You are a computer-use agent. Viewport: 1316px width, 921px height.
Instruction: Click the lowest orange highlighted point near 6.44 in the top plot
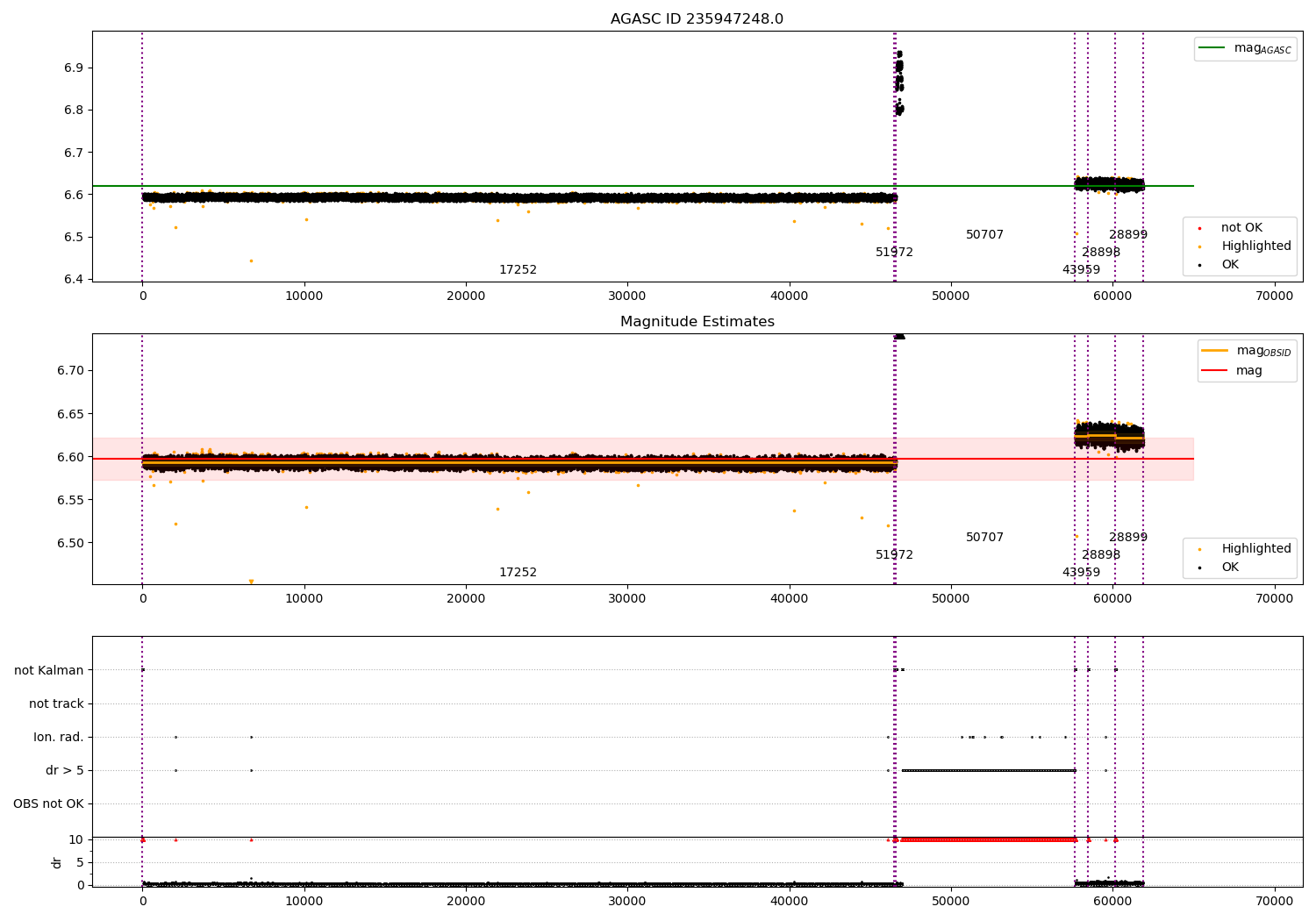tap(251, 261)
